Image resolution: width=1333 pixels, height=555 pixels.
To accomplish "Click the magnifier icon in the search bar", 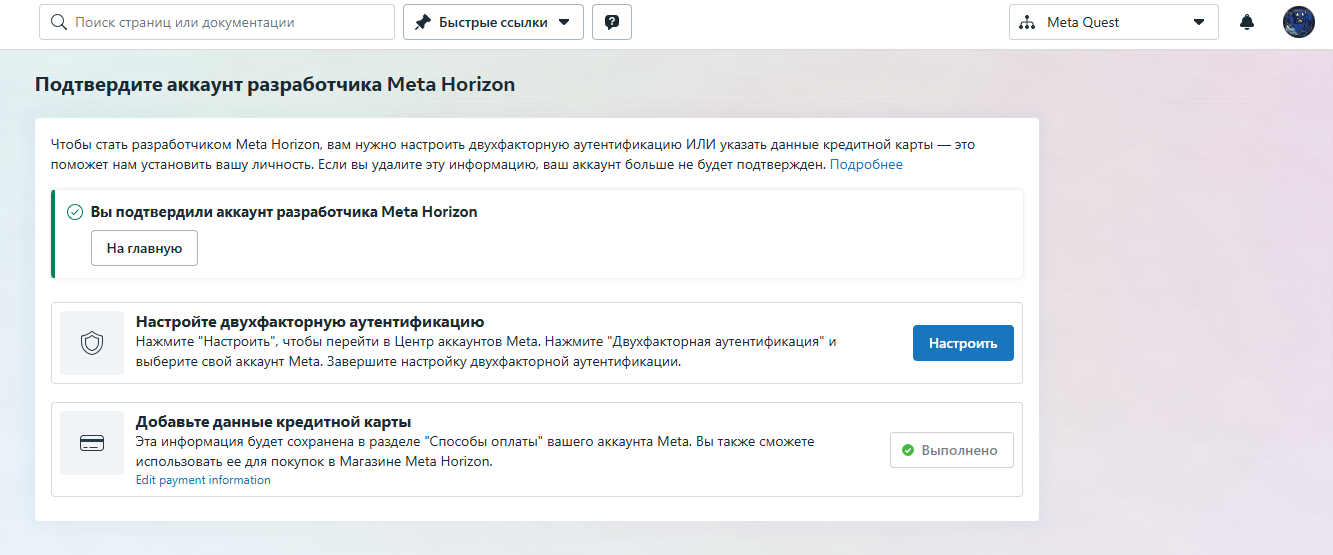I will (59, 22).
